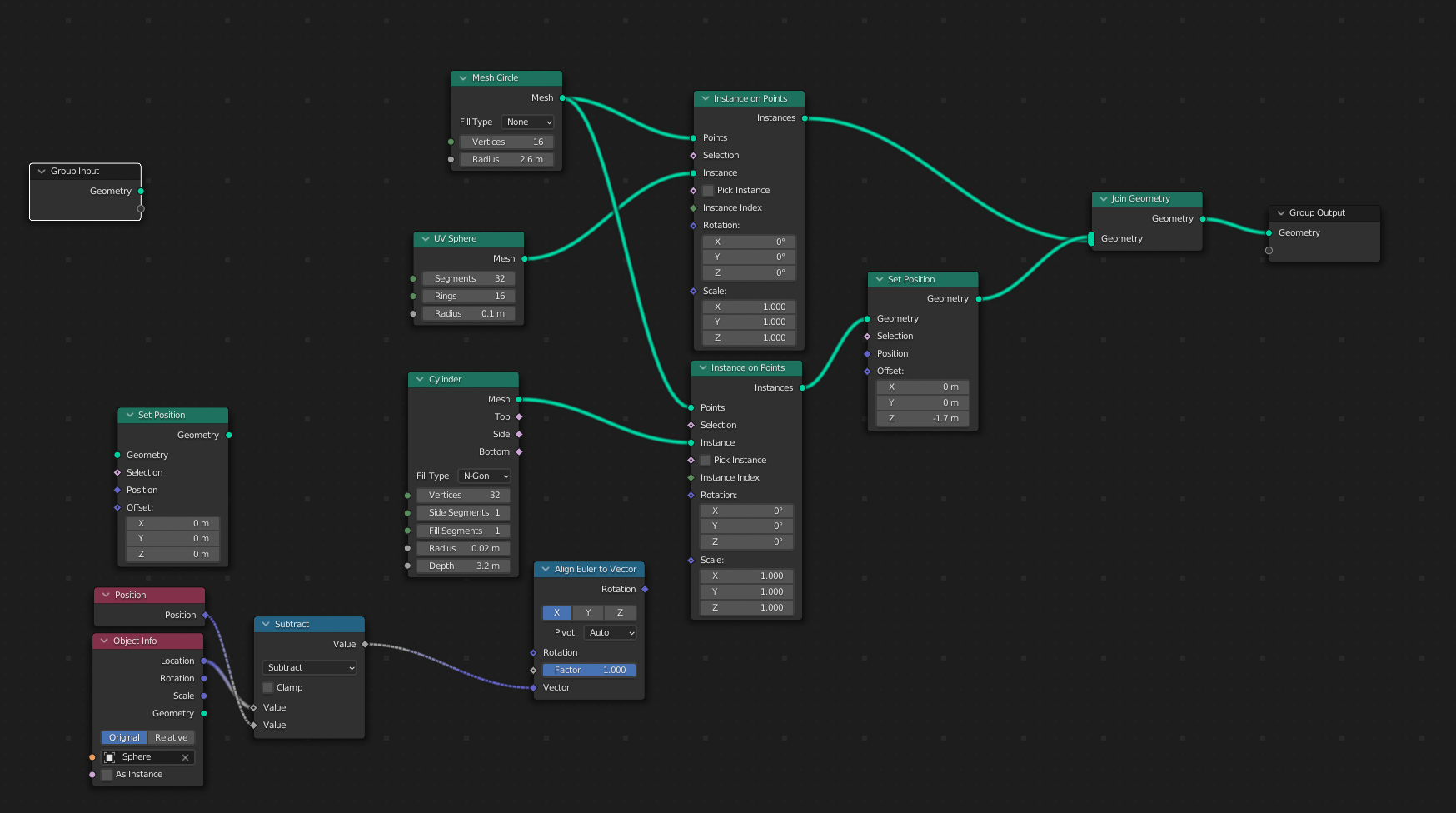Click the Mesh Circle Mesh output socket

562,98
